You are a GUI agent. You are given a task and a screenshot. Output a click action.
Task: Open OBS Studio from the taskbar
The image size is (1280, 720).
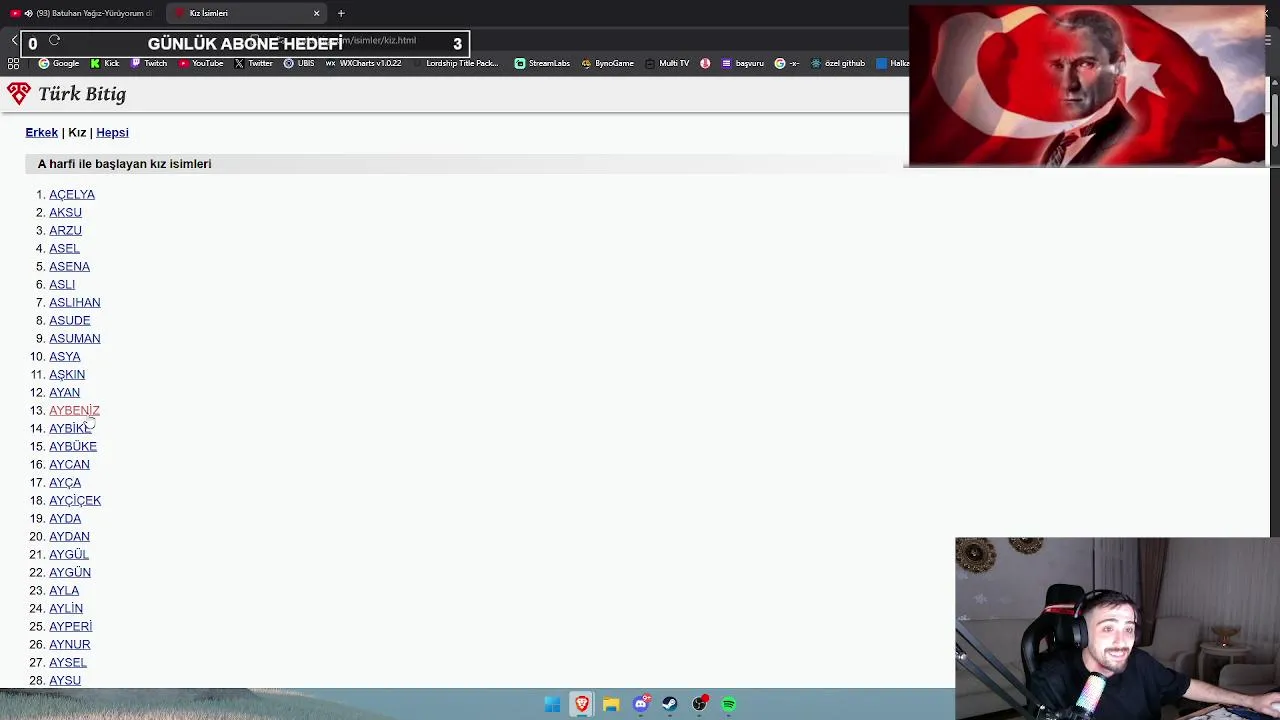click(700, 704)
